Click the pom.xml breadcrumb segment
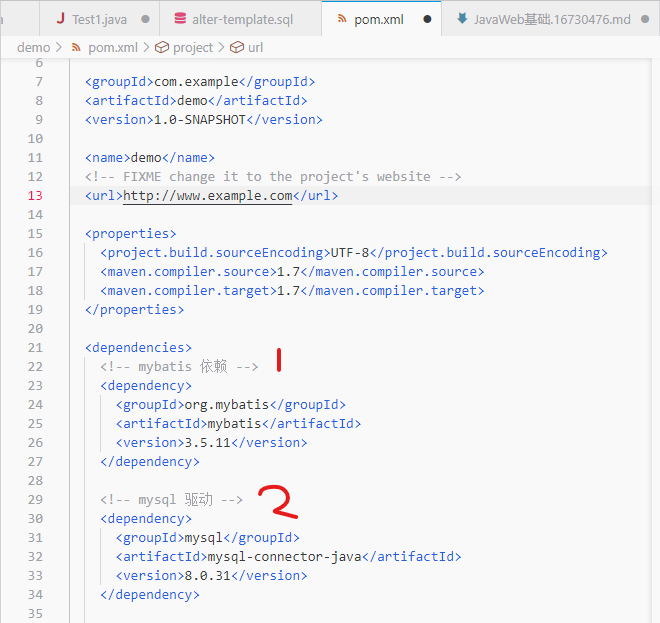This screenshot has width=660, height=623. pyautogui.click(x=113, y=47)
